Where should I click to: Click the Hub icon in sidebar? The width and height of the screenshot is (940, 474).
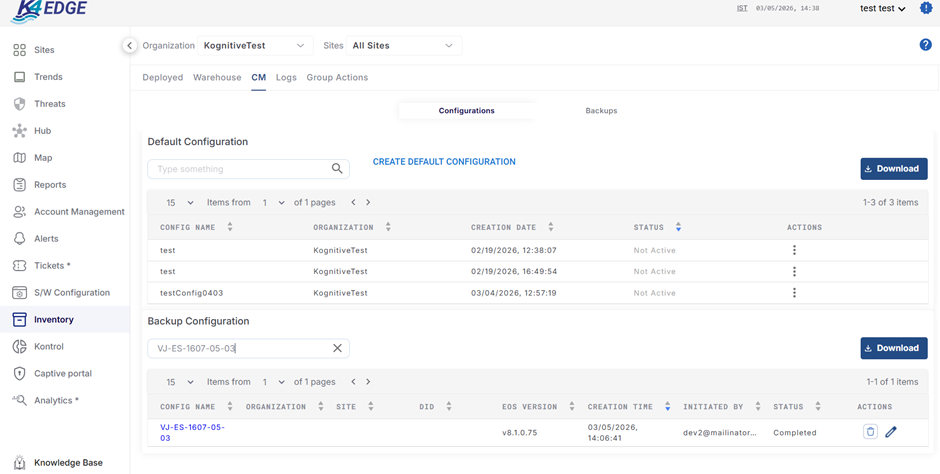[19, 131]
